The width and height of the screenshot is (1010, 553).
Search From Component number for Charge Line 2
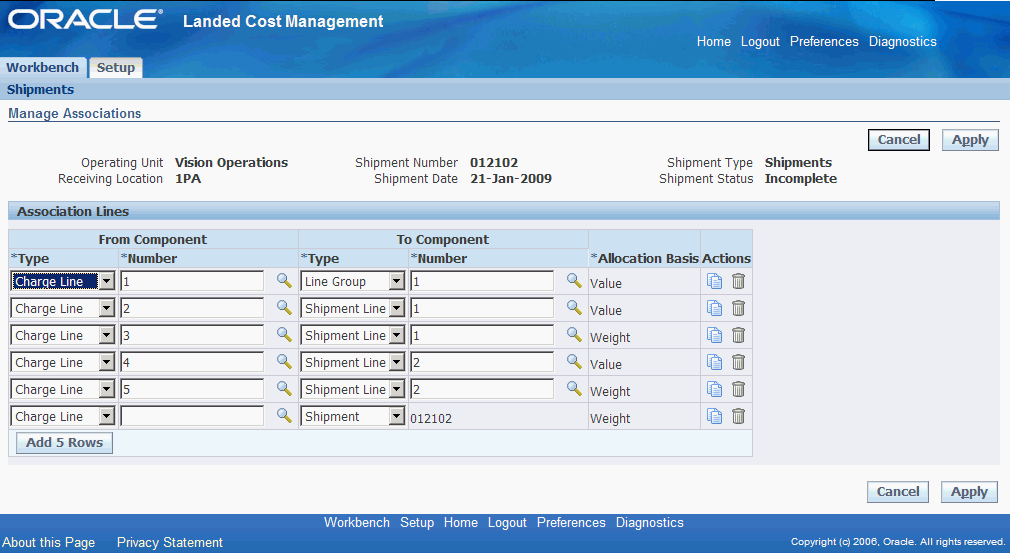[x=284, y=307]
